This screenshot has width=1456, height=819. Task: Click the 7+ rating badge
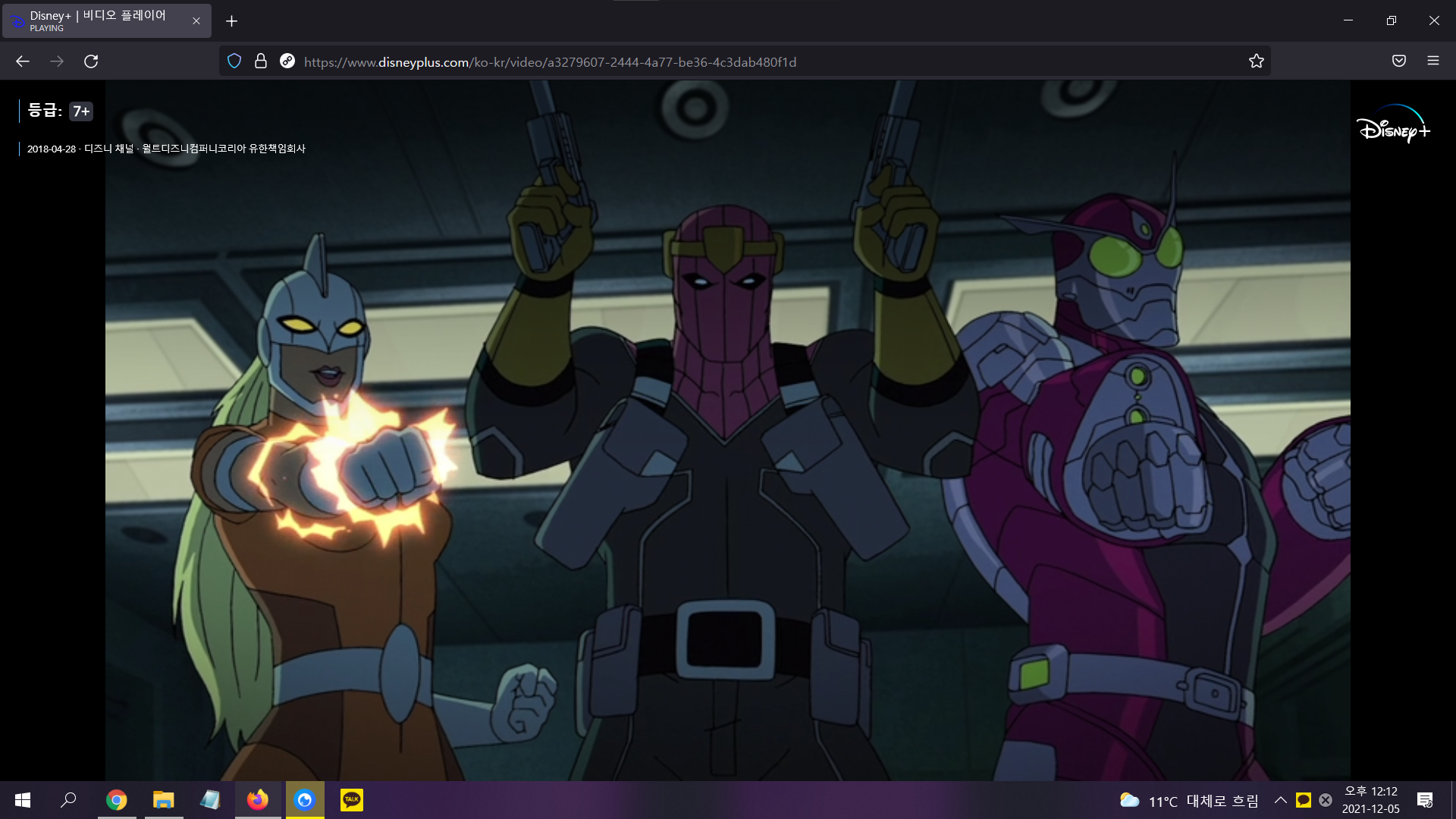tap(81, 111)
